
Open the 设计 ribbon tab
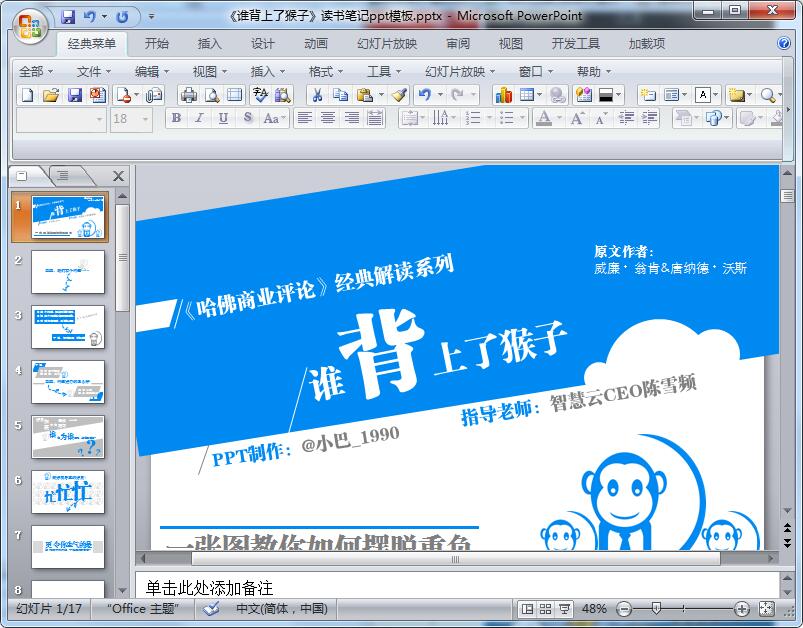pyautogui.click(x=263, y=44)
